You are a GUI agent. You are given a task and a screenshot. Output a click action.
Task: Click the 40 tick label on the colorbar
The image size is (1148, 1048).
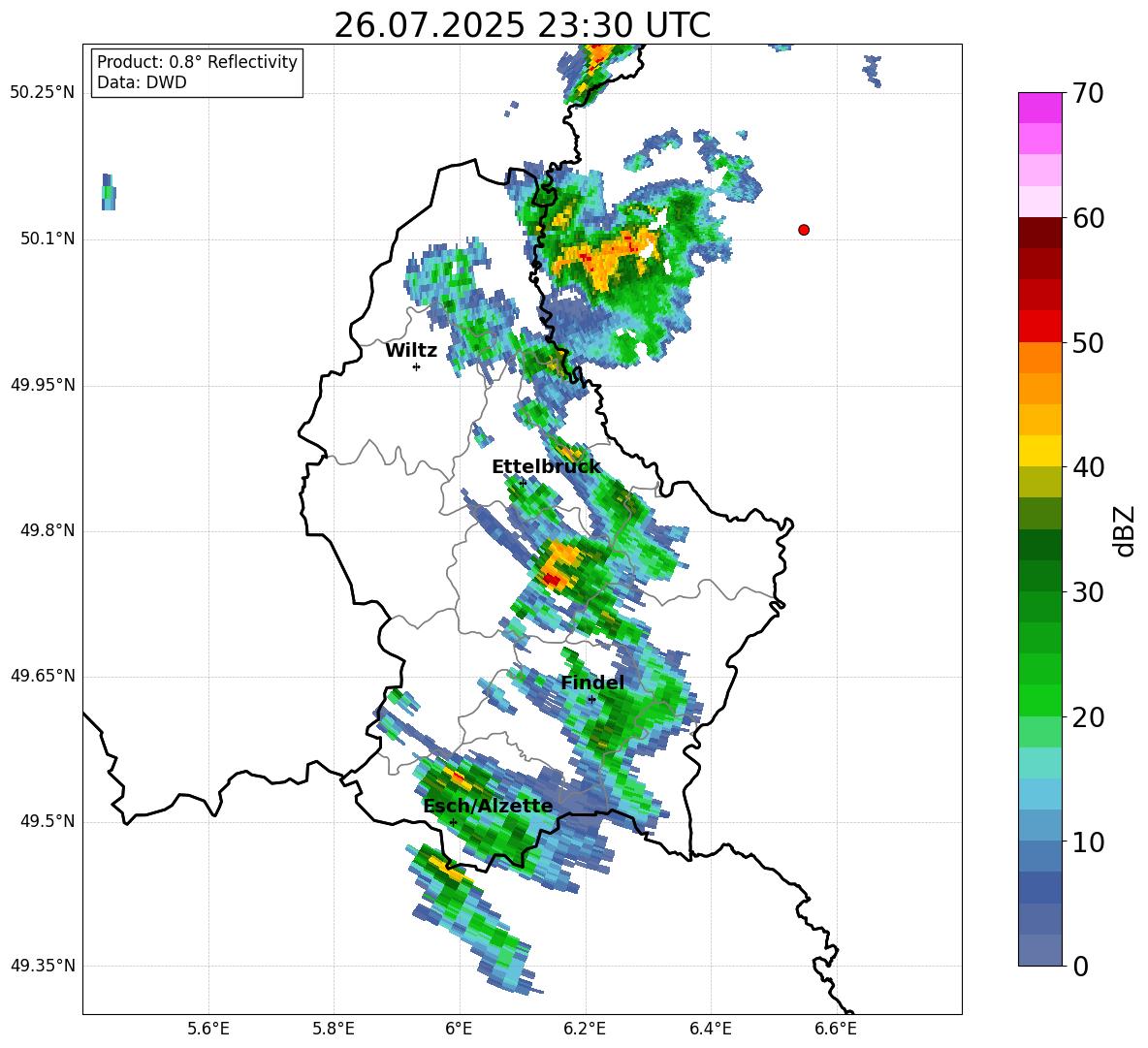(x=1087, y=467)
